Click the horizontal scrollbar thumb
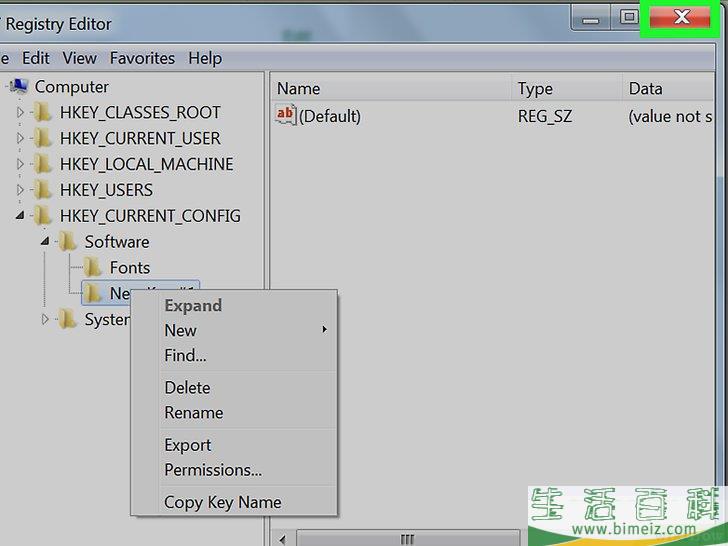Screen dimensions: 728x546 click(408, 539)
